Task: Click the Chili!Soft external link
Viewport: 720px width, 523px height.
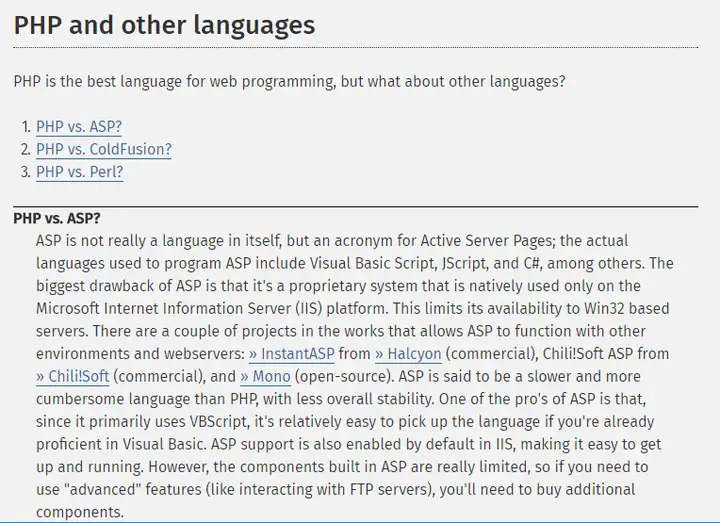Action: pyautogui.click(x=73, y=376)
